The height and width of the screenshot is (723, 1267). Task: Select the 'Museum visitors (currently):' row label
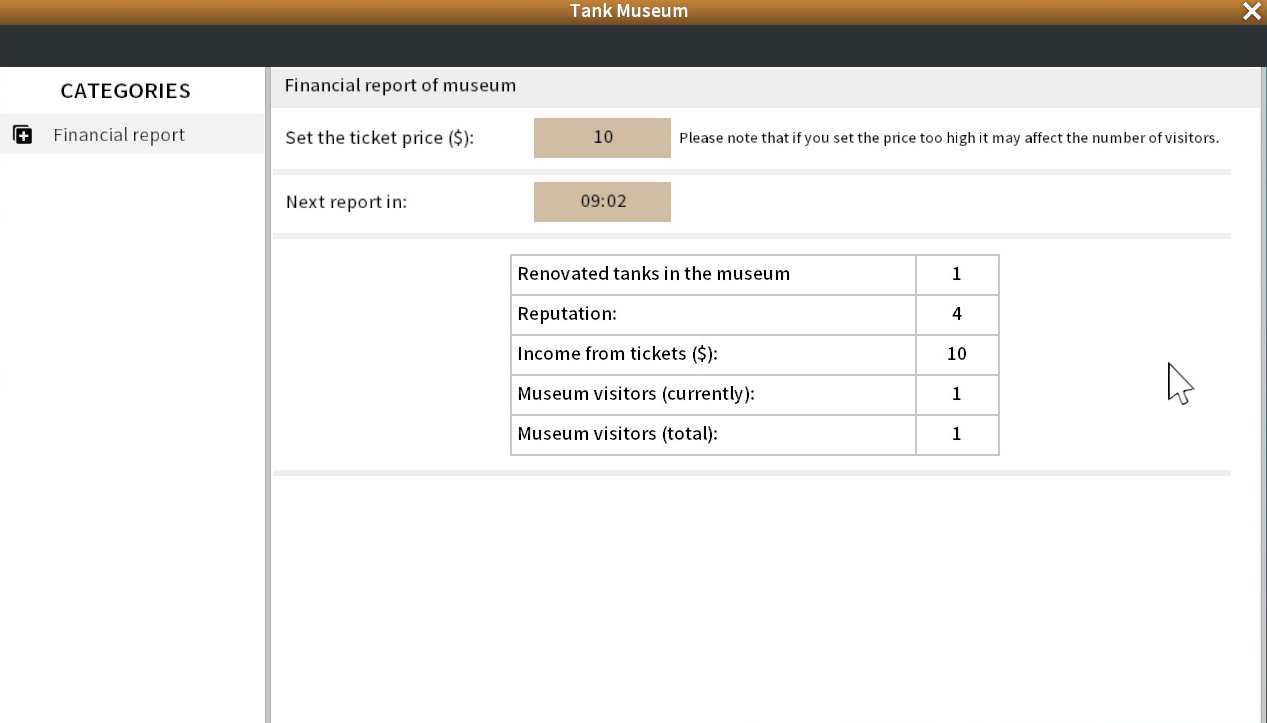coord(635,394)
